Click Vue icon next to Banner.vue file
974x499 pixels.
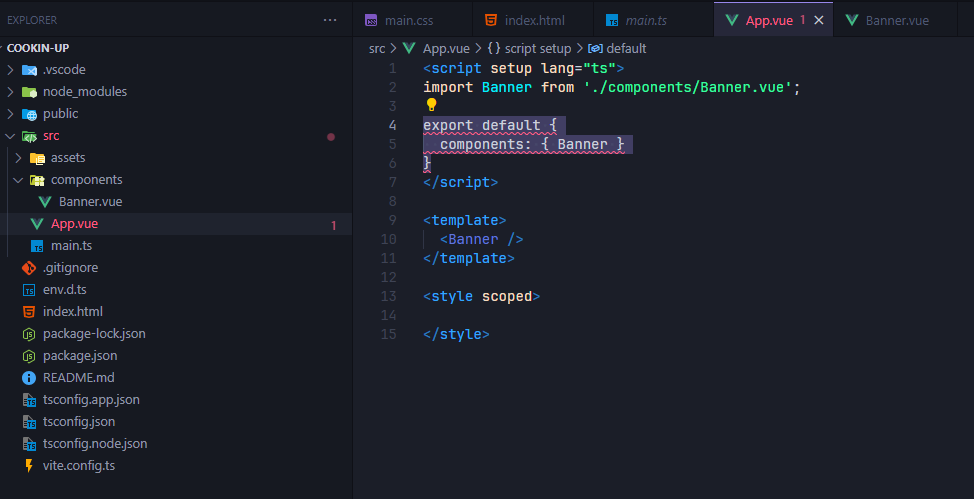[45, 202]
